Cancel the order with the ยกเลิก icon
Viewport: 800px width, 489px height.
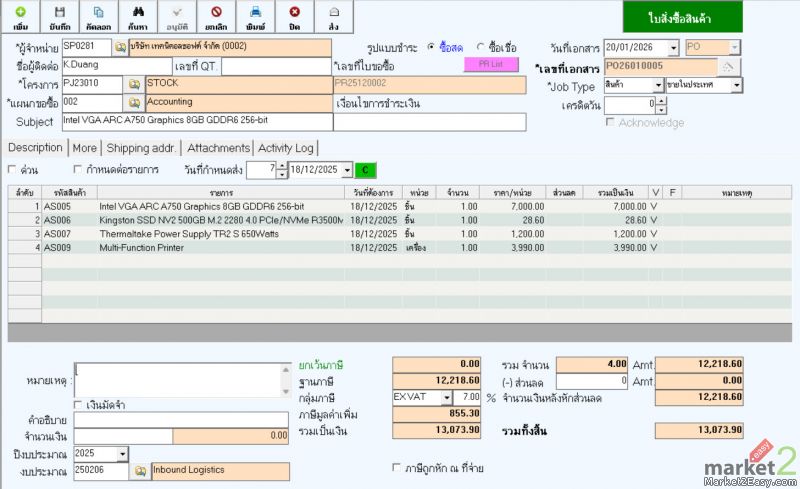216,16
